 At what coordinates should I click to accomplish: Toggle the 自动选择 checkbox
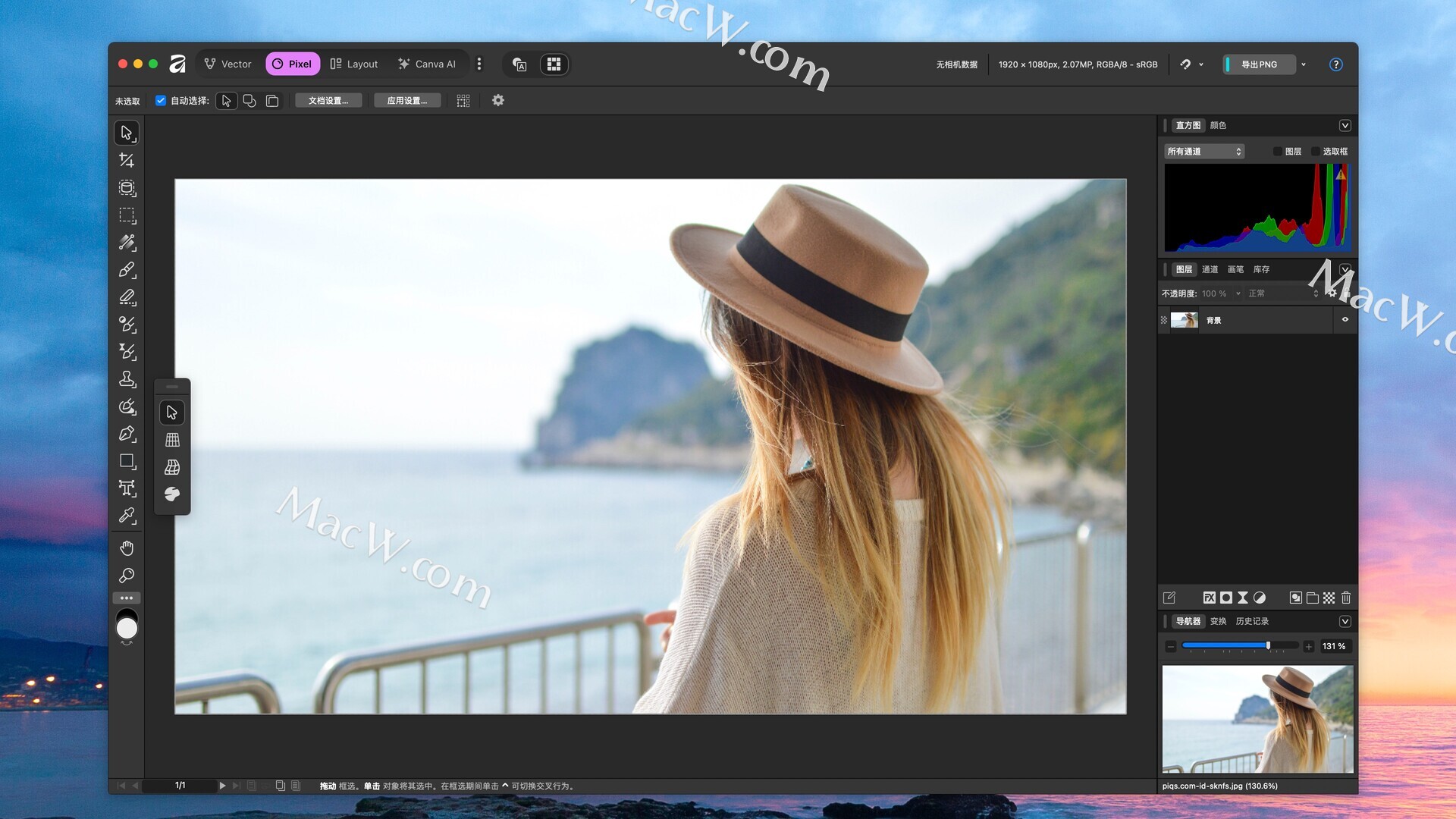(161, 100)
